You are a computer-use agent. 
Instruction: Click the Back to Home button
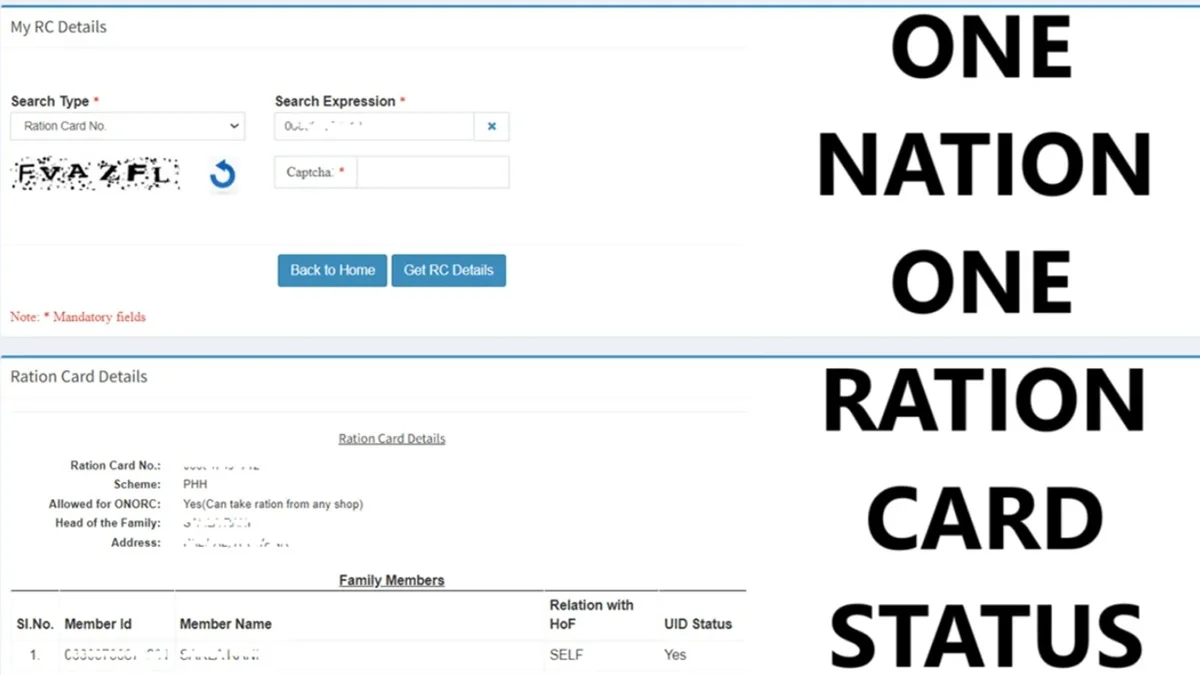[331, 270]
